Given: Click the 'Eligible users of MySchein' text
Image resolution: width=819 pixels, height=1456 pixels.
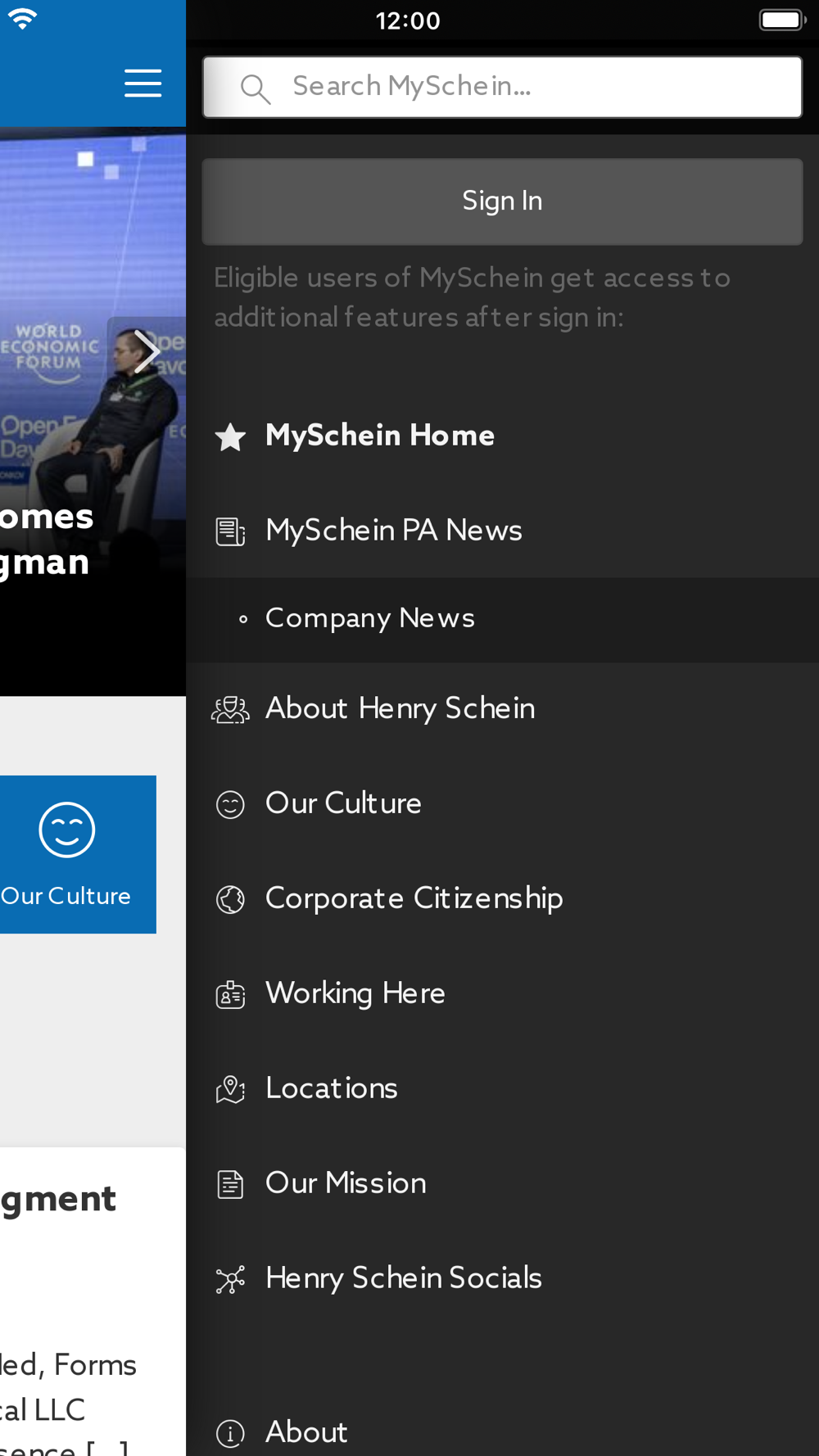Looking at the screenshot, I should (472, 297).
